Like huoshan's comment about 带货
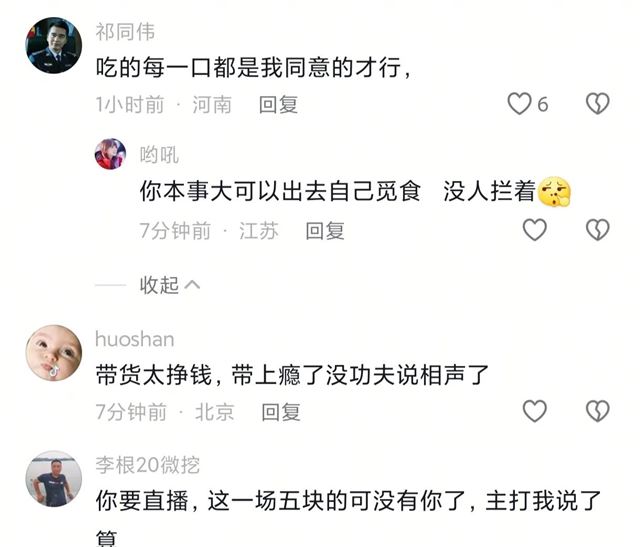640x547 pixels. point(535,411)
